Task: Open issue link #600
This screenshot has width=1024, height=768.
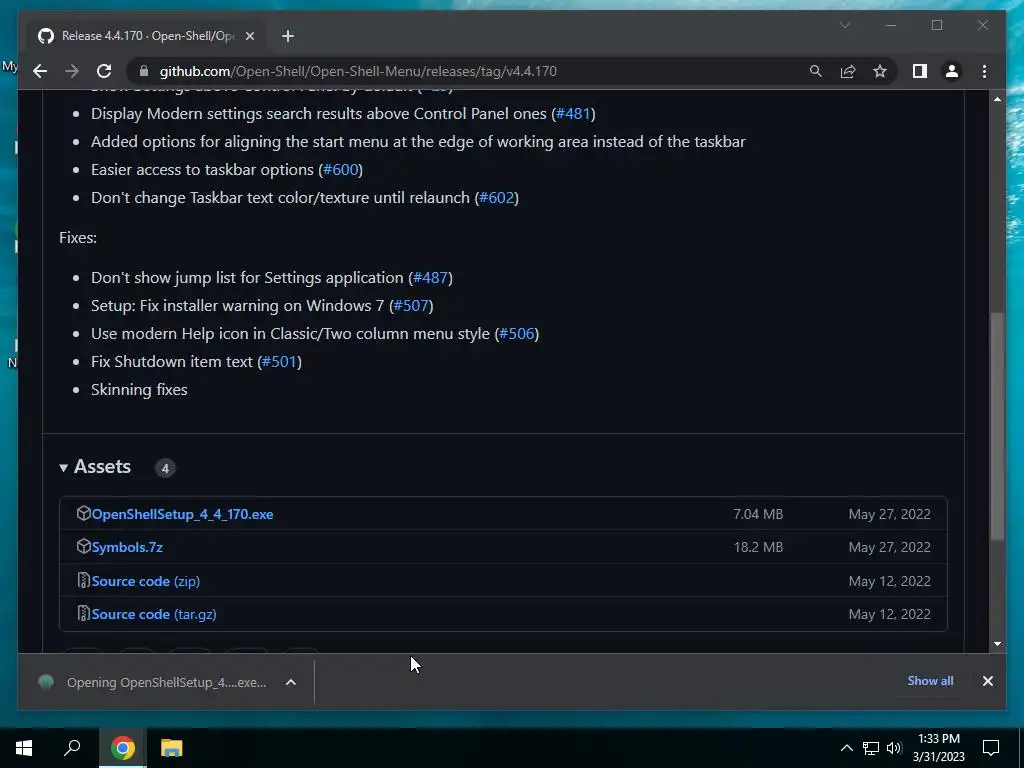Action: (x=340, y=170)
